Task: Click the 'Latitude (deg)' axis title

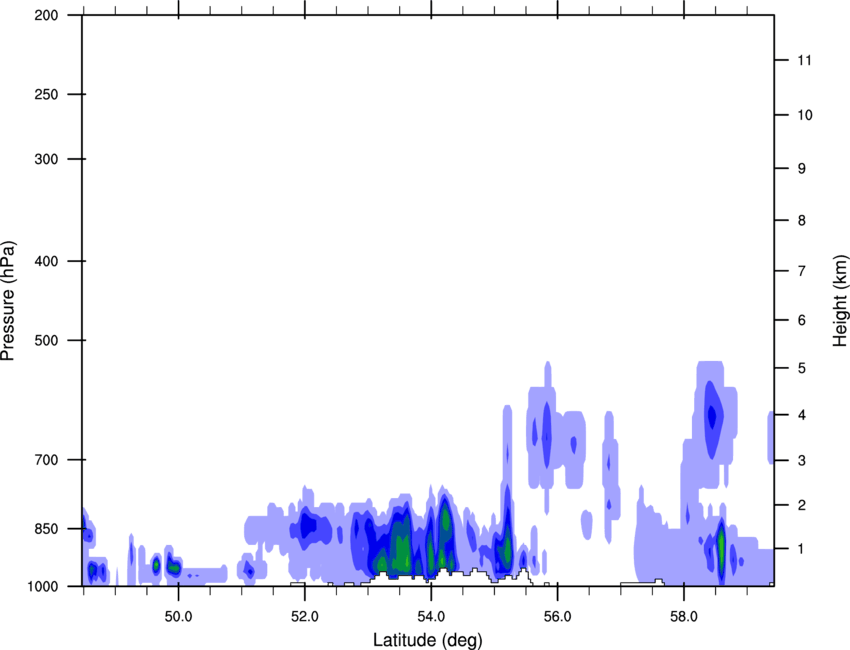Action: (427, 640)
